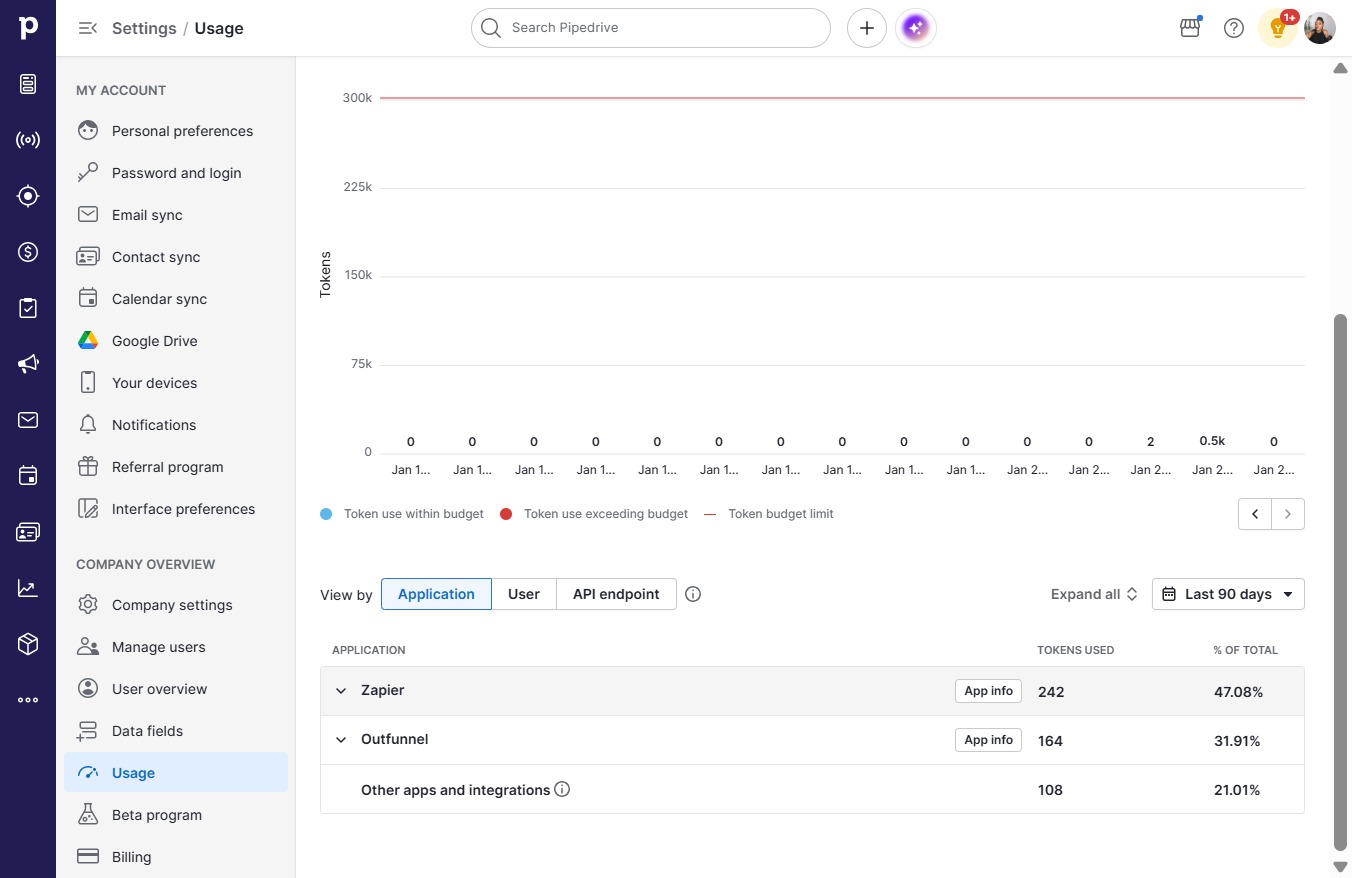Click the red Token use exceeding budget legend dot
Viewport: 1352px width, 878px height.
(506, 514)
